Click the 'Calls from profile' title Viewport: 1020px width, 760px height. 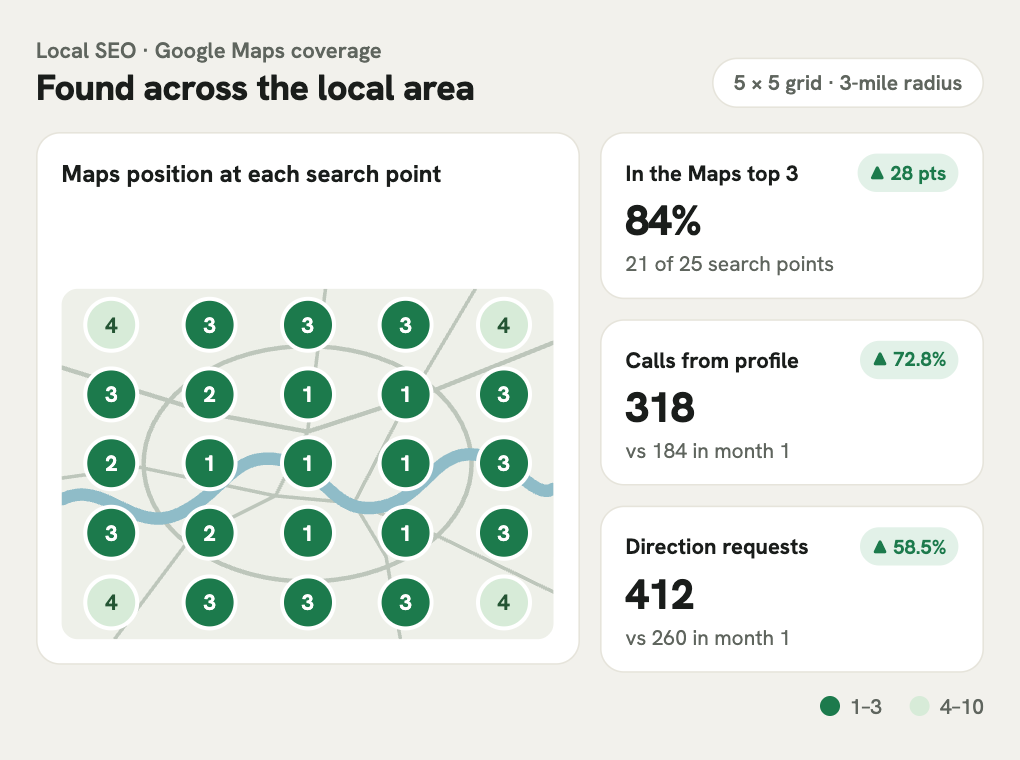pyautogui.click(x=712, y=360)
